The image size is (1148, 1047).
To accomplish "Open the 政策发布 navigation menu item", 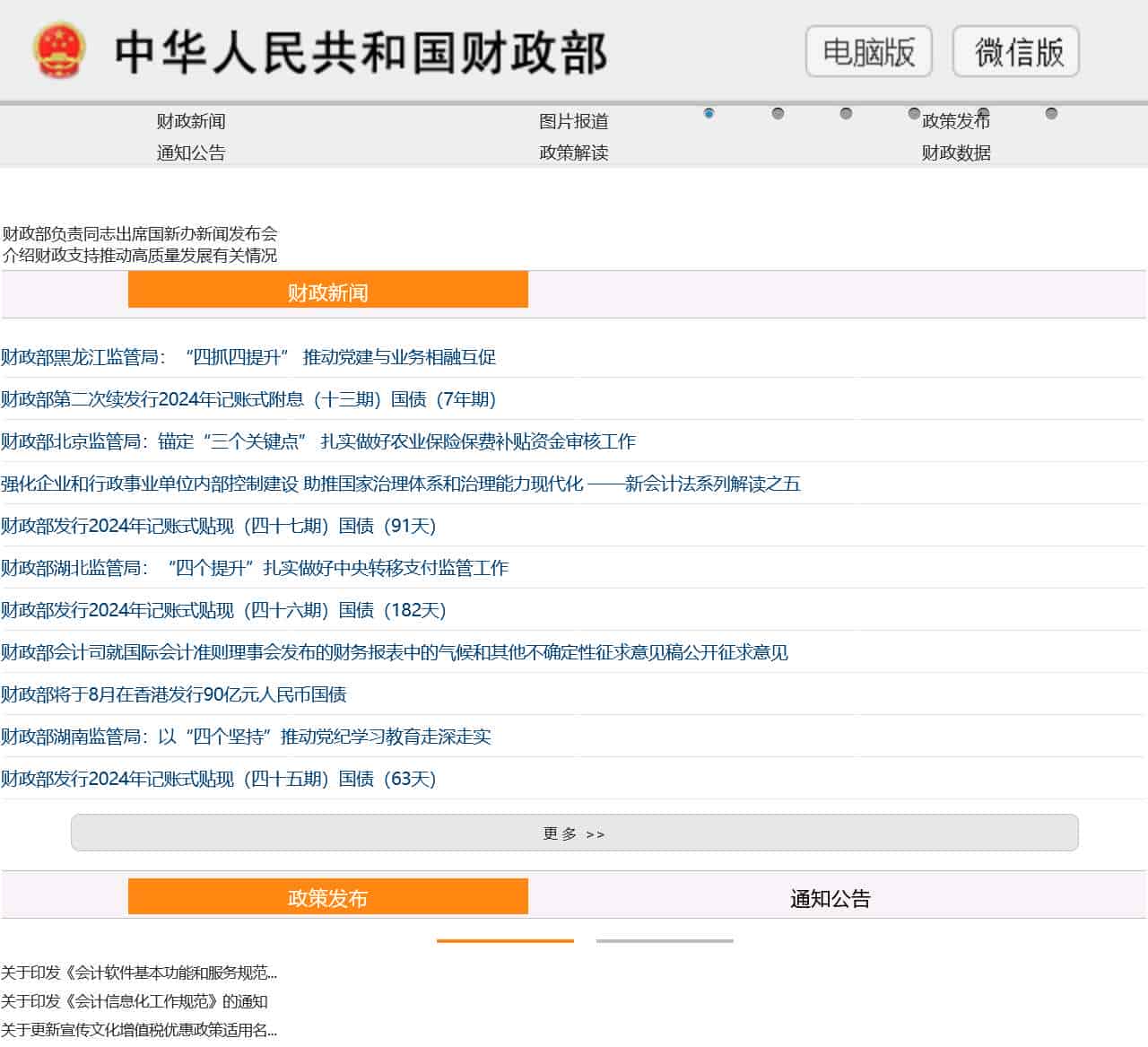I will point(956,121).
